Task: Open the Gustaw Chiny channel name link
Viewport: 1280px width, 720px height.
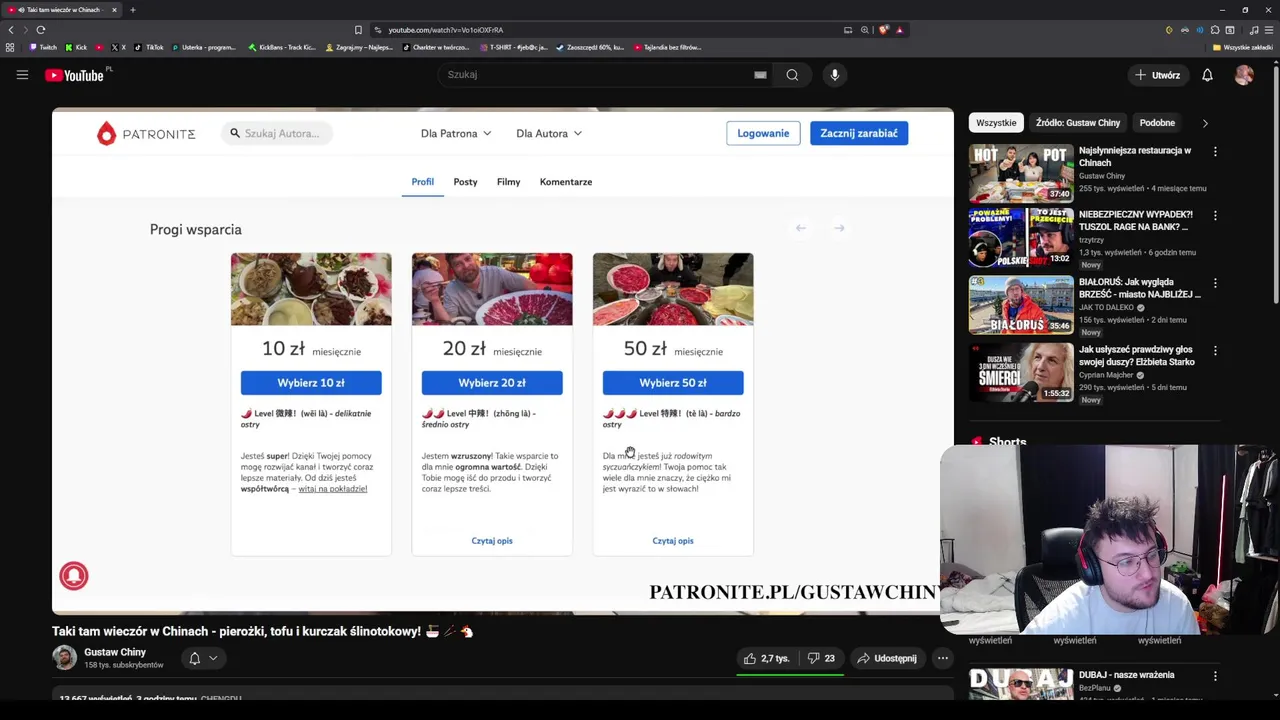Action: [115, 652]
